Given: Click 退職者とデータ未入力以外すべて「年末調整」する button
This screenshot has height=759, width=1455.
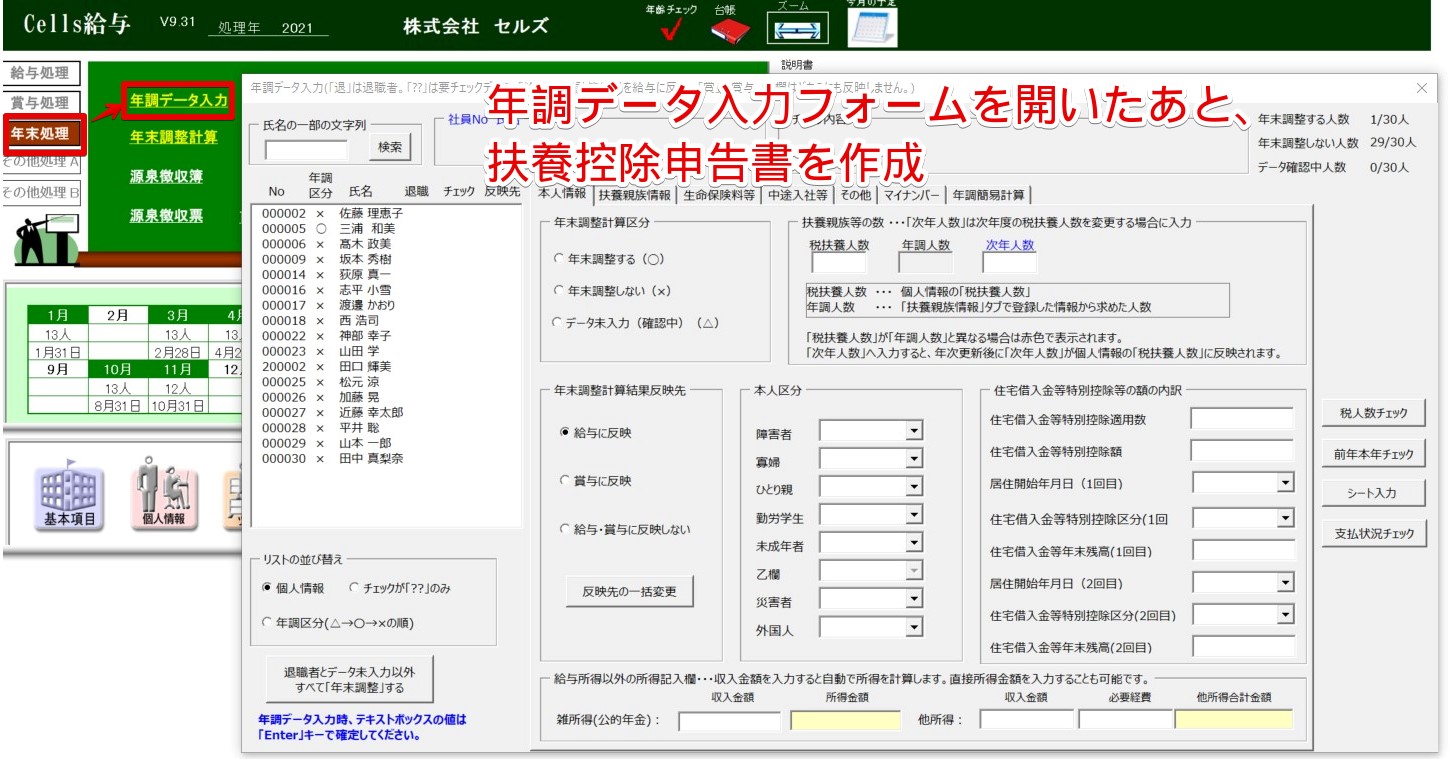Looking at the screenshot, I should (349, 679).
